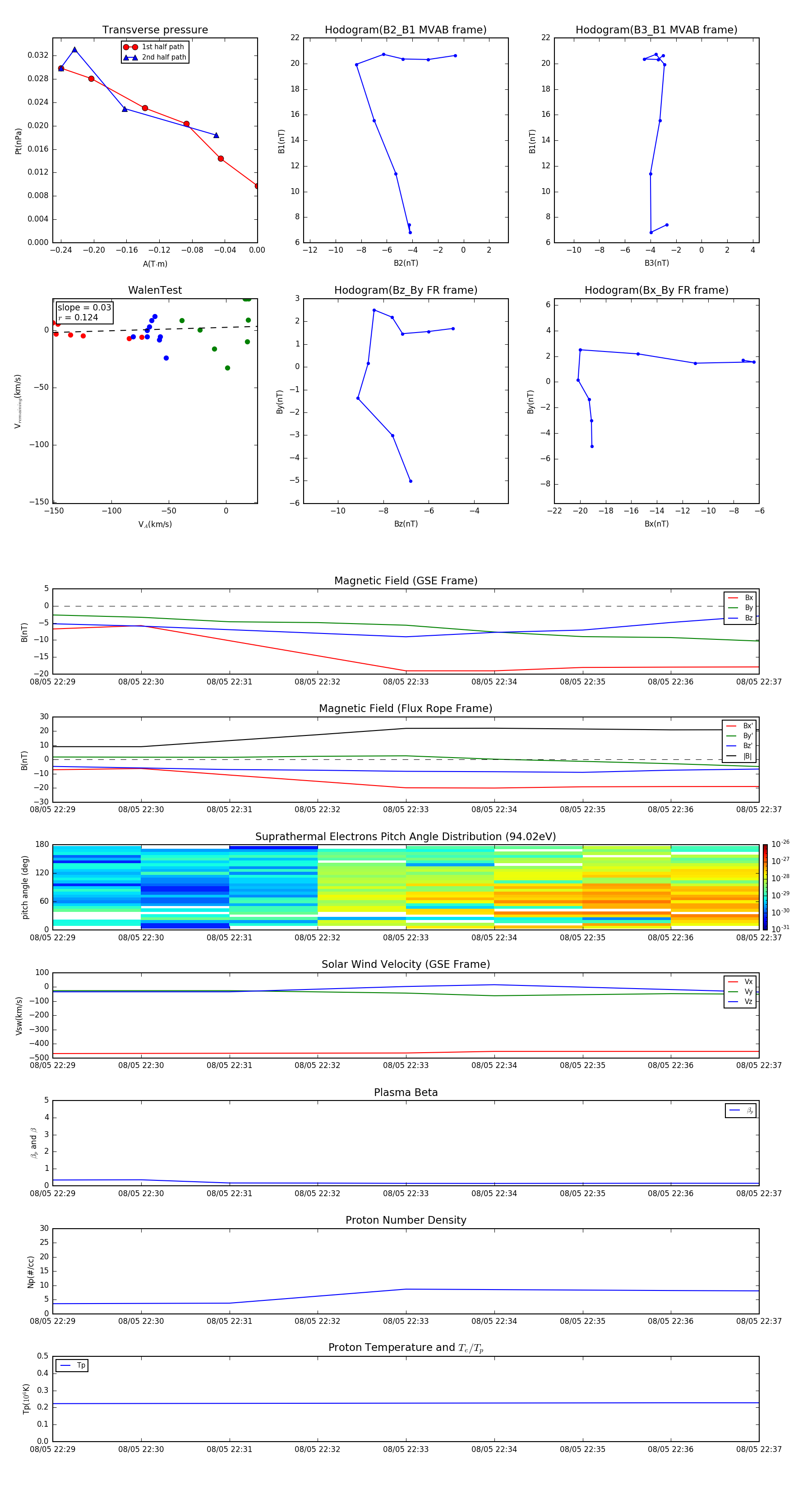Click the |B| legend entry in Flux Rope panel
Screen dimensions: 812x1489
pyautogui.click(x=739, y=756)
